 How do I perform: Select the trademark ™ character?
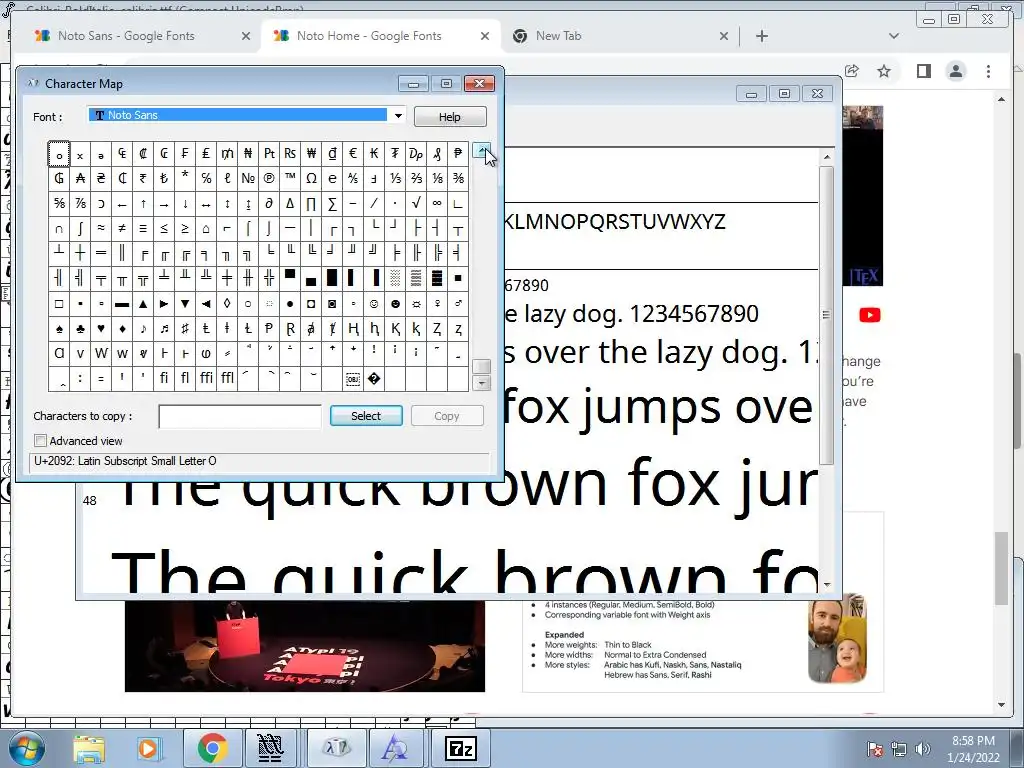290,178
